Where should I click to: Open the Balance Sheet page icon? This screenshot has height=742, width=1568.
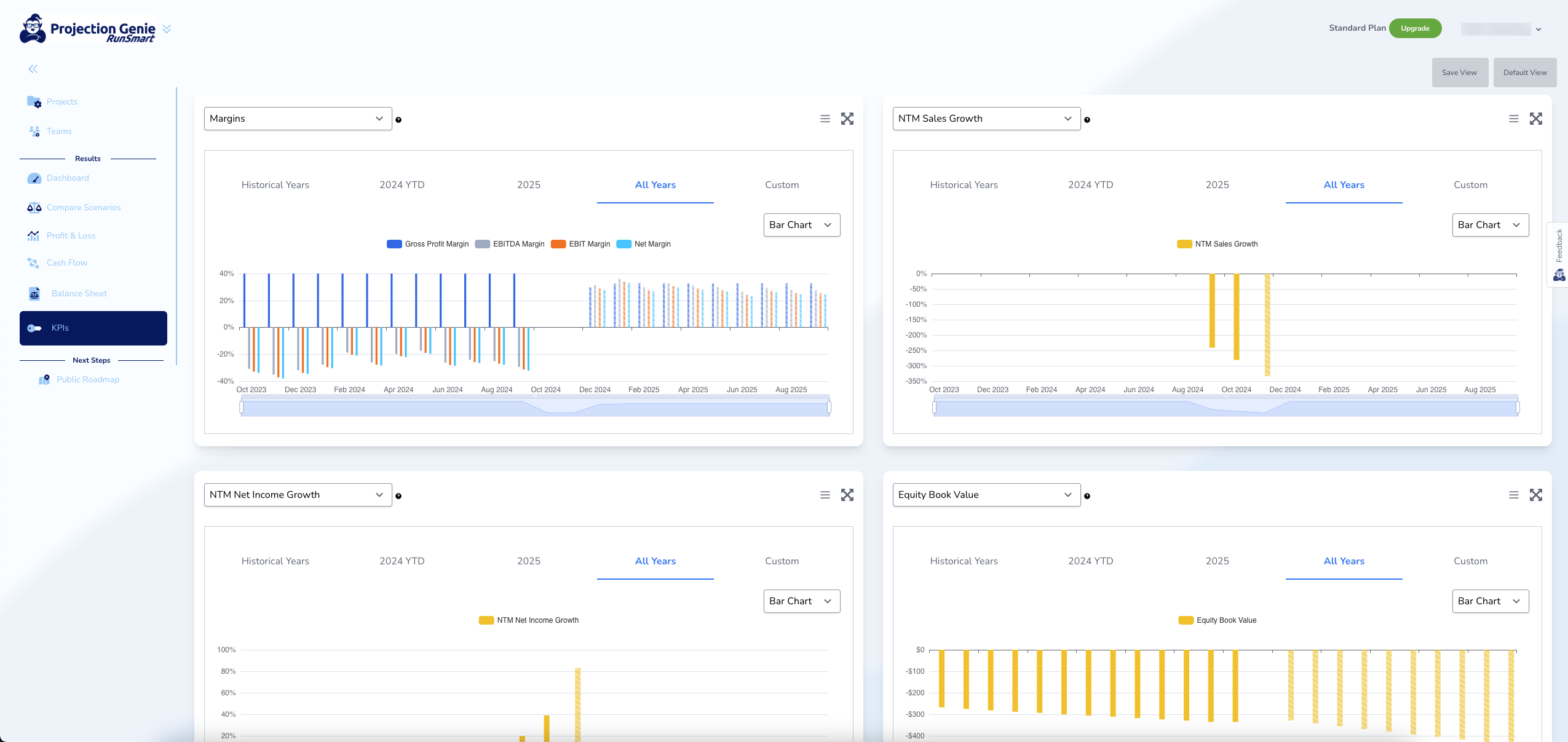point(34,294)
